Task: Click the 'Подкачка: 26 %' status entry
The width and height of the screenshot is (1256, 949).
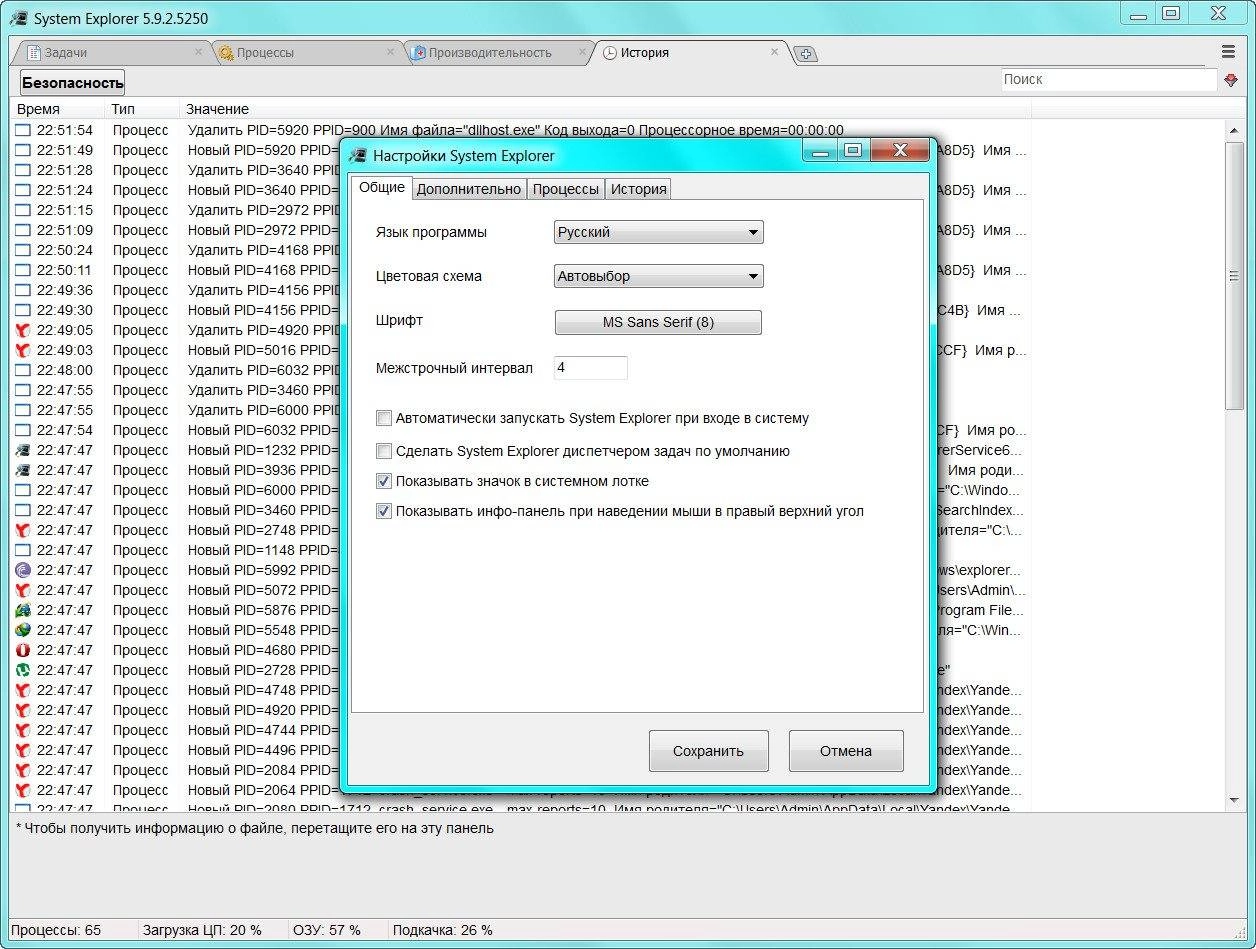Action: coord(442,930)
